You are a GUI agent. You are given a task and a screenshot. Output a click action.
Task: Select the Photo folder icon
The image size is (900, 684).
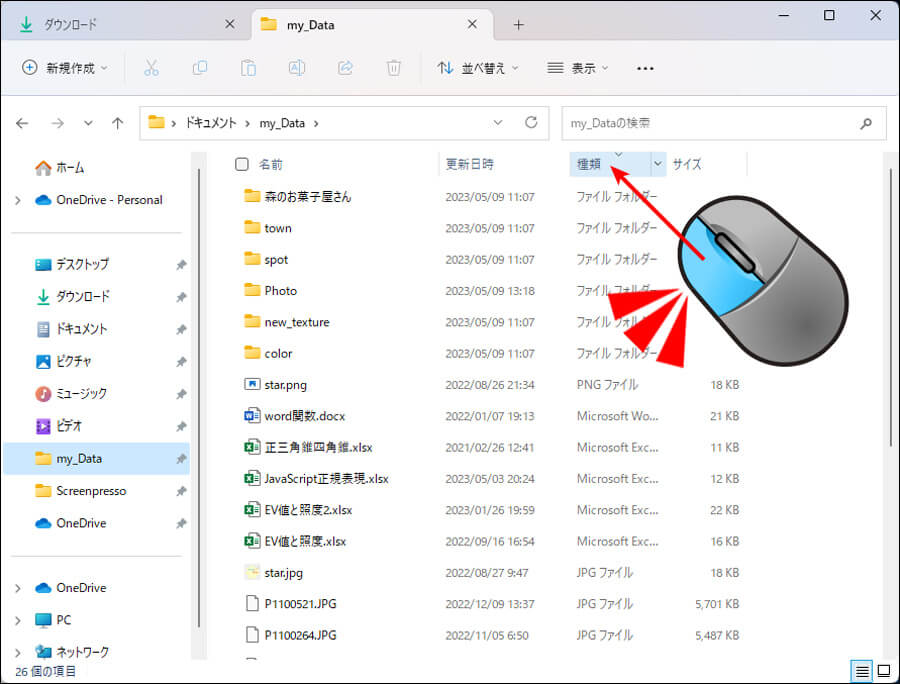(252, 290)
